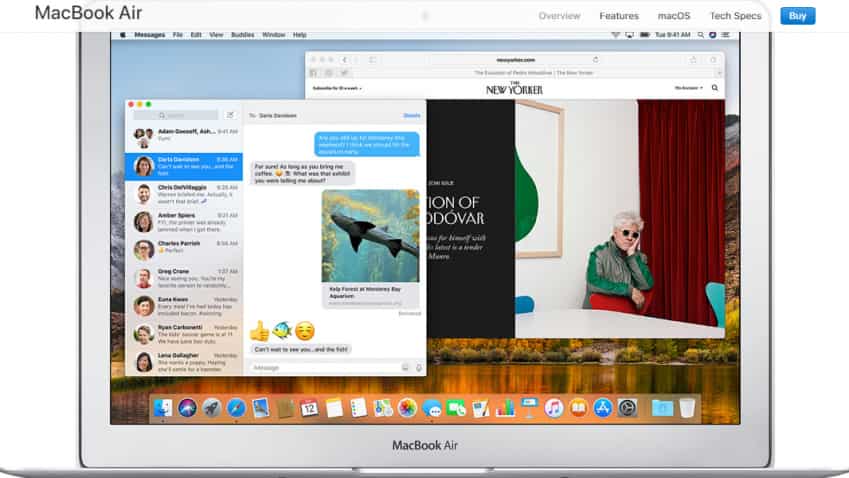Image resolution: width=849 pixels, height=478 pixels.
Task: Open Messages menu in menu bar
Action: [x=149, y=35]
